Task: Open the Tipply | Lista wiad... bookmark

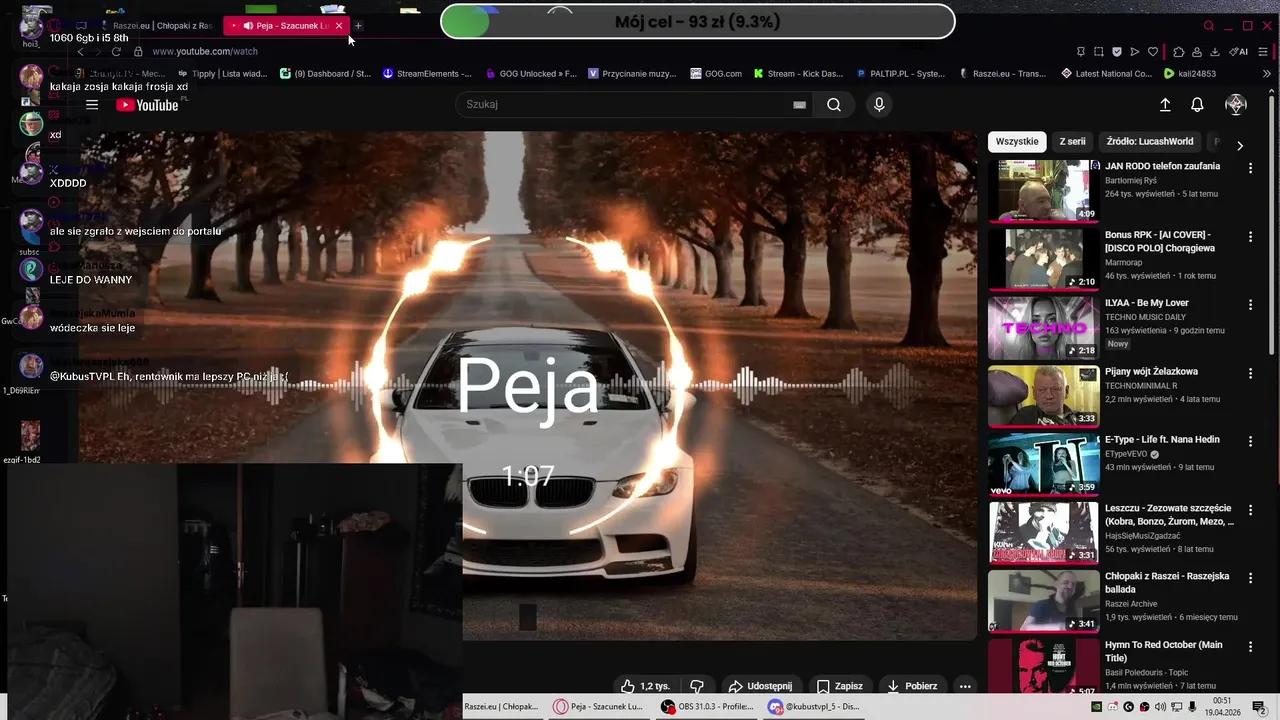Action: (x=222, y=73)
